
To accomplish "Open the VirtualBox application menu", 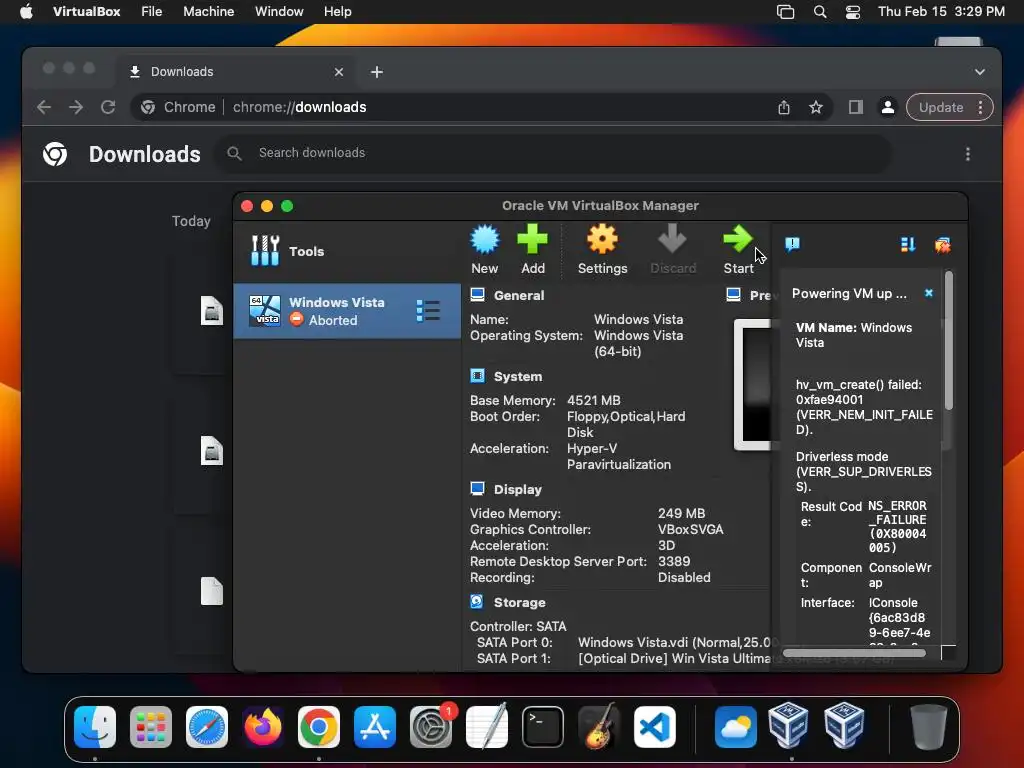I will click(x=86, y=12).
